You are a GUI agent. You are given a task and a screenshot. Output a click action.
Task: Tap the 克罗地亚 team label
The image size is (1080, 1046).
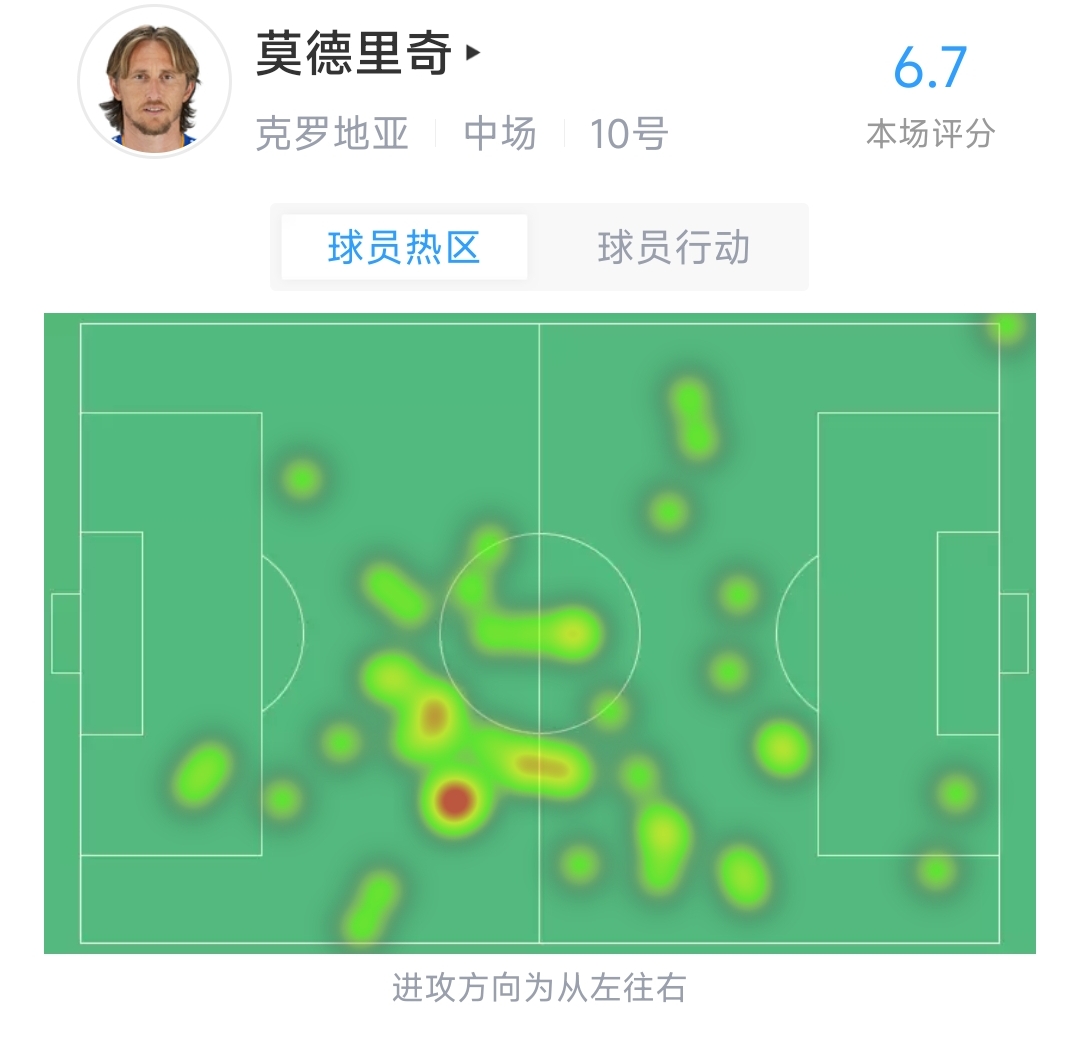pos(332,134)
